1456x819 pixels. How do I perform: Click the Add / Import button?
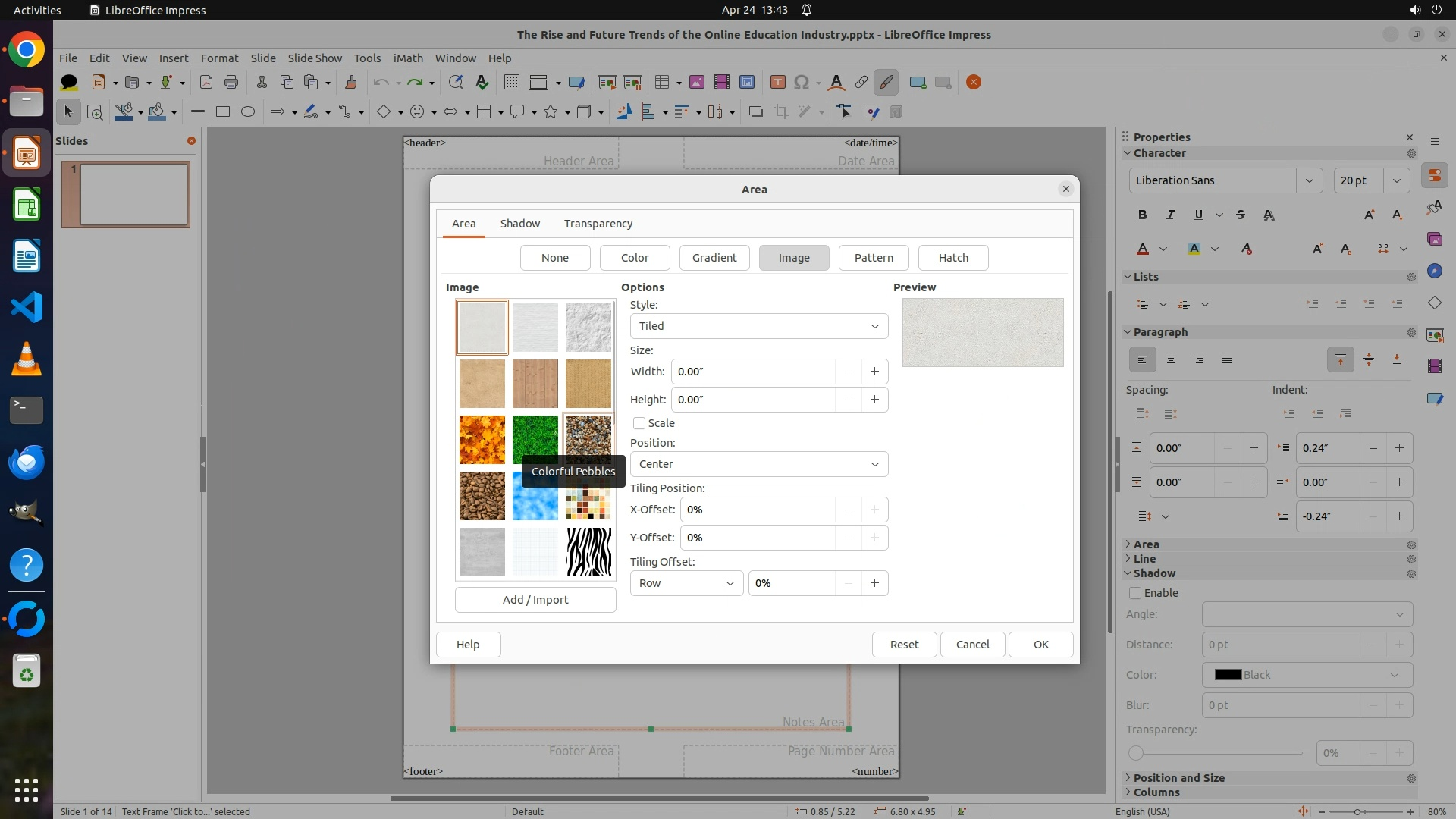pyautogui.click(x=535, y=600)
